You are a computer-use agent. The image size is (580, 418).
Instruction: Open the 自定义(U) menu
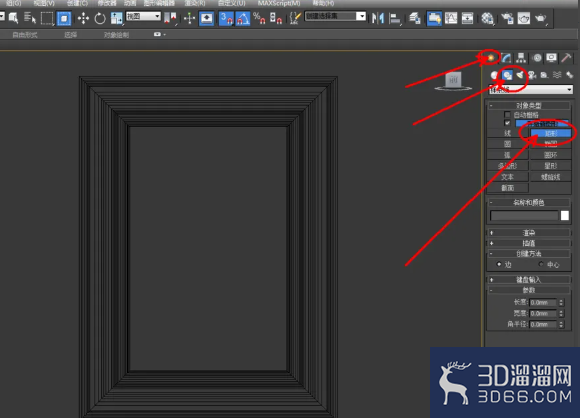232,3
